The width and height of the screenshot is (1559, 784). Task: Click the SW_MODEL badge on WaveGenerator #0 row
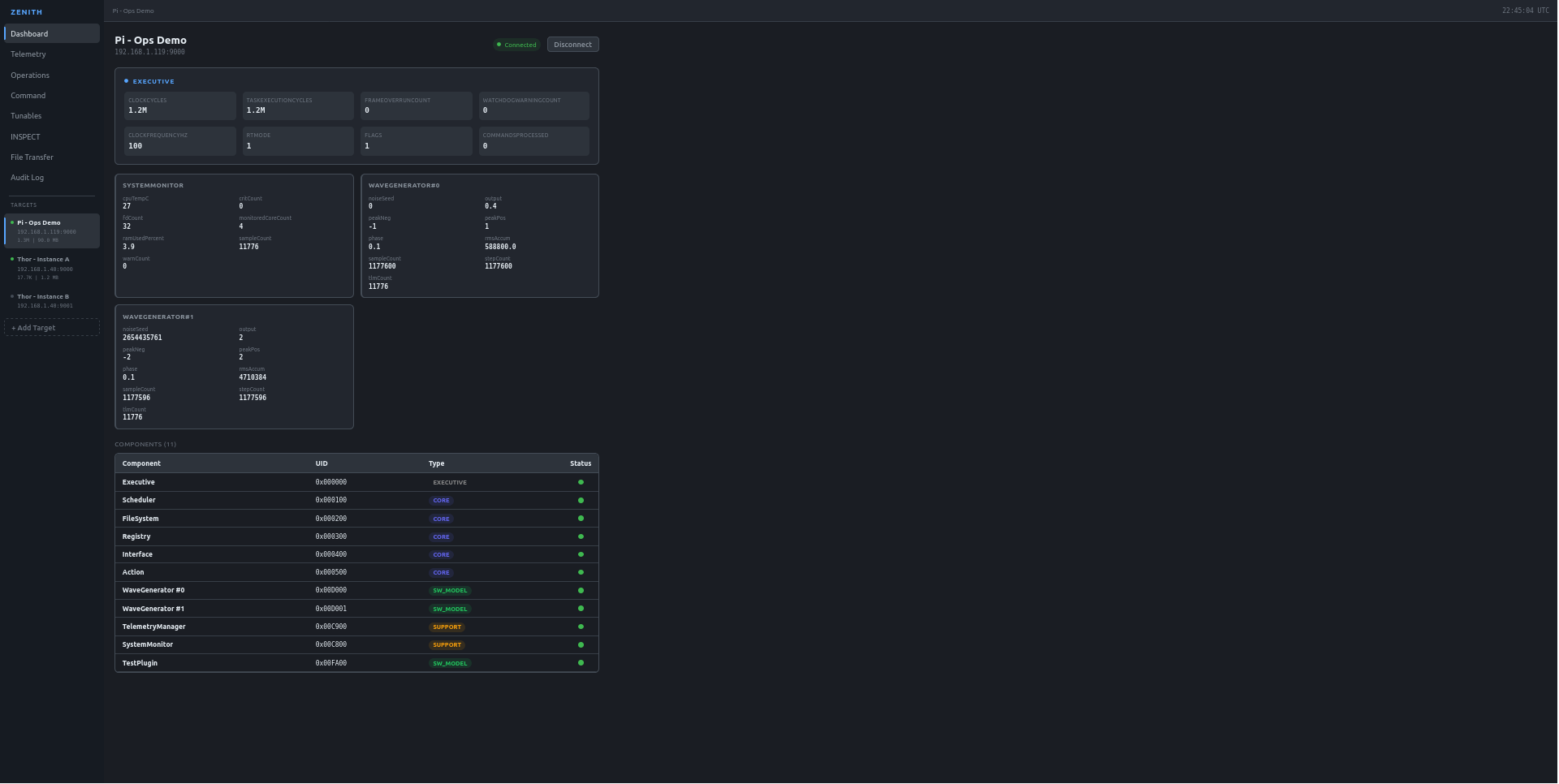click(x=450, y=591)
